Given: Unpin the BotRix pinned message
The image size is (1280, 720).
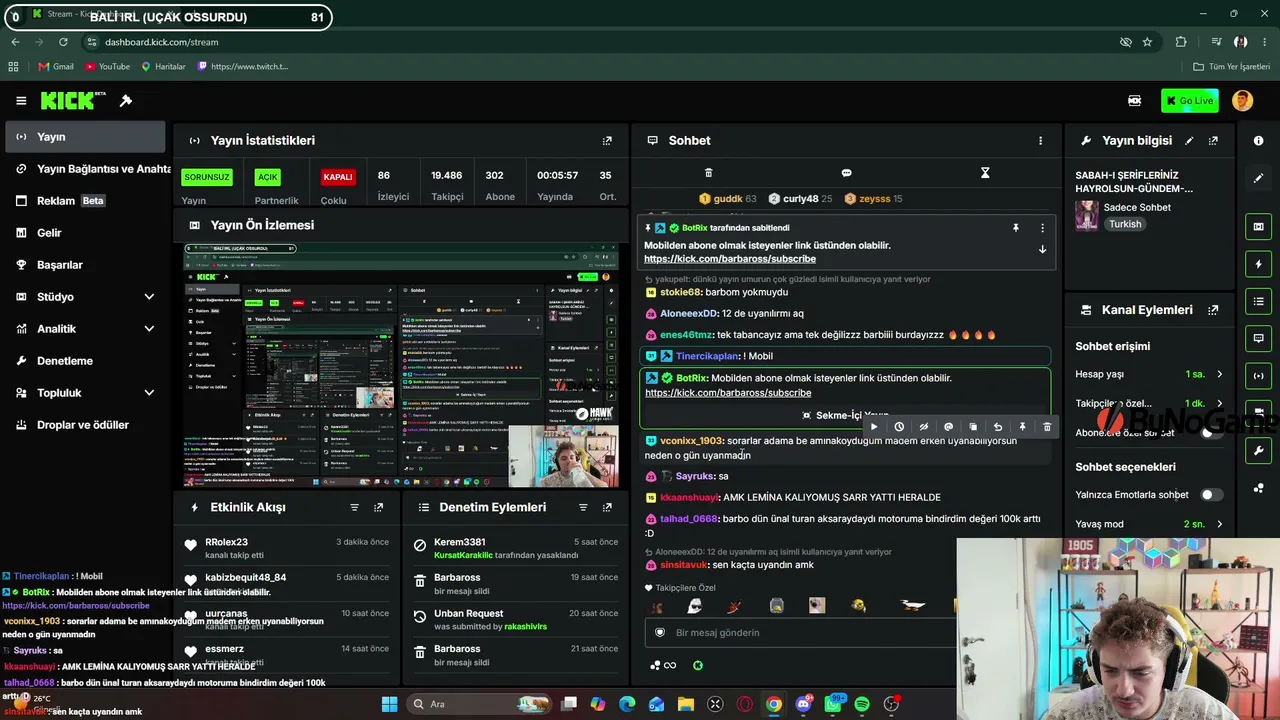Looking at the screenshot, I should [x=1016, y=228].
